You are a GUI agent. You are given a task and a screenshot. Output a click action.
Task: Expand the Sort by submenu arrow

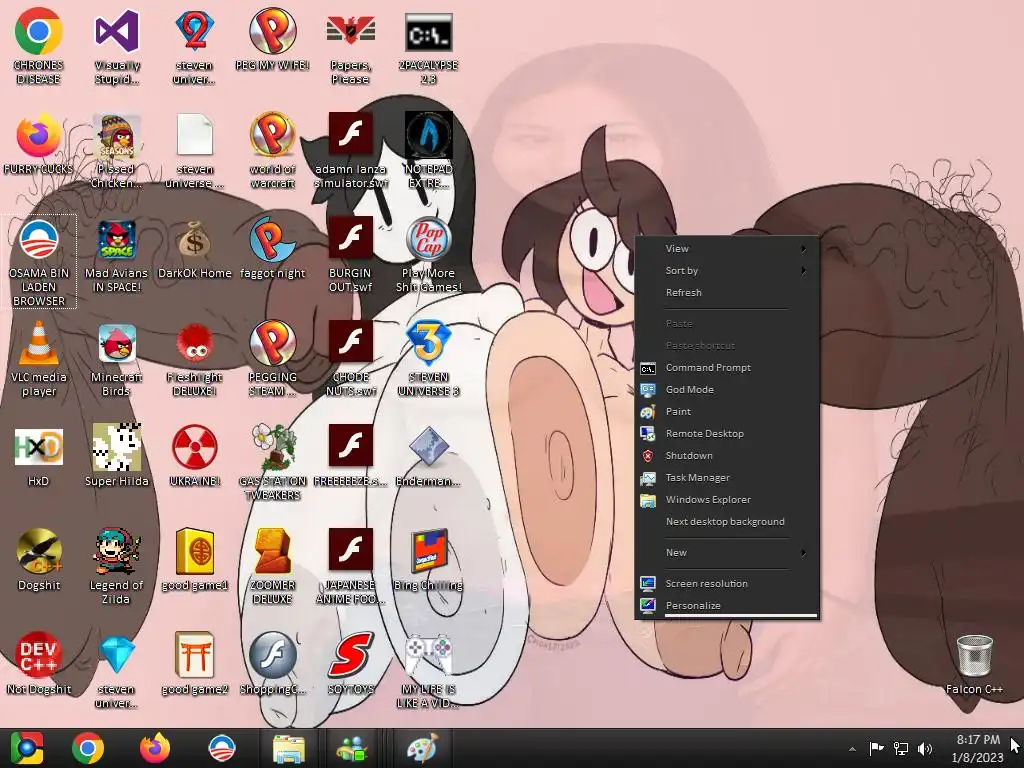tap(803, 271)
